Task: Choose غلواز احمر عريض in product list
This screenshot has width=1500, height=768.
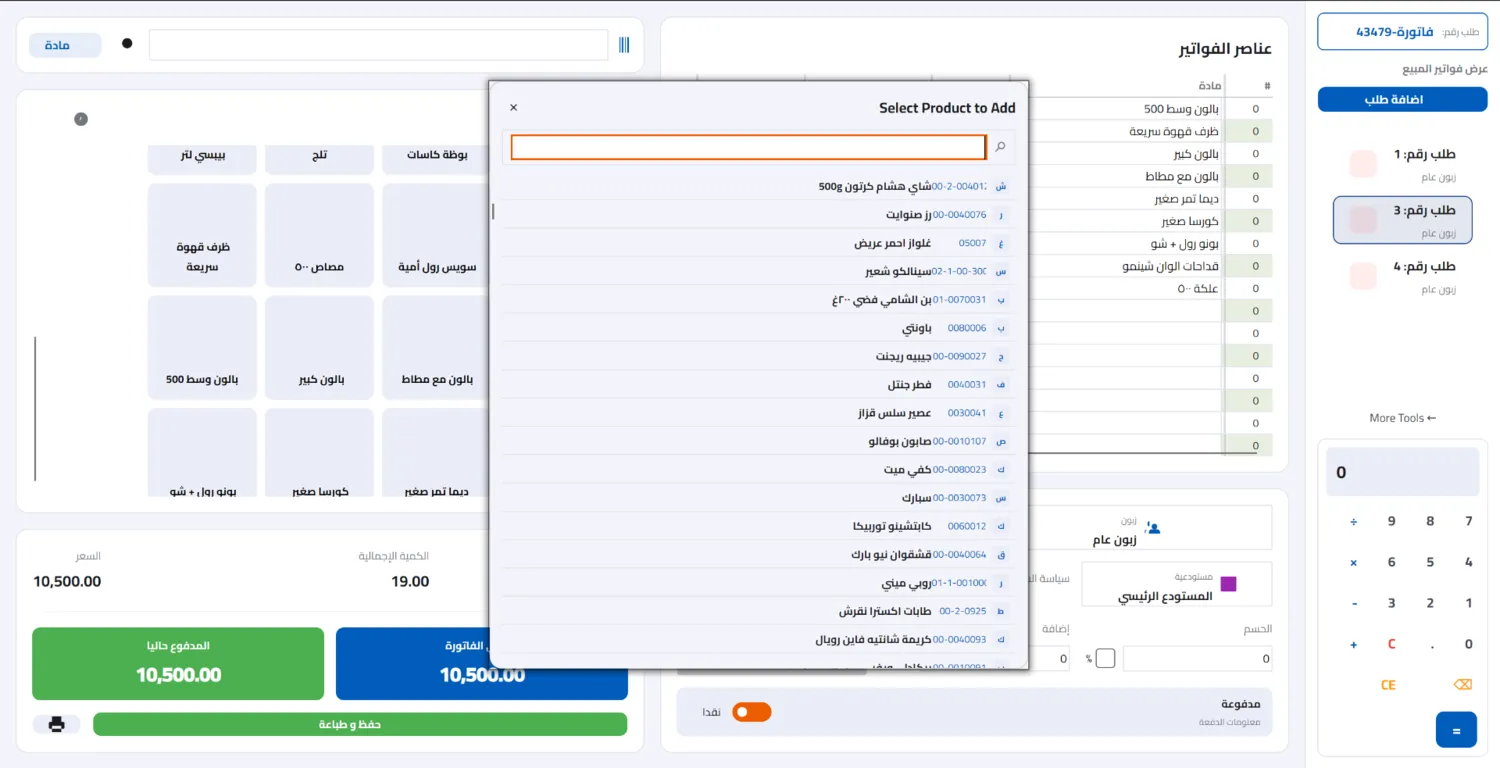Action: pyautogui.click(x=757, y=243)
